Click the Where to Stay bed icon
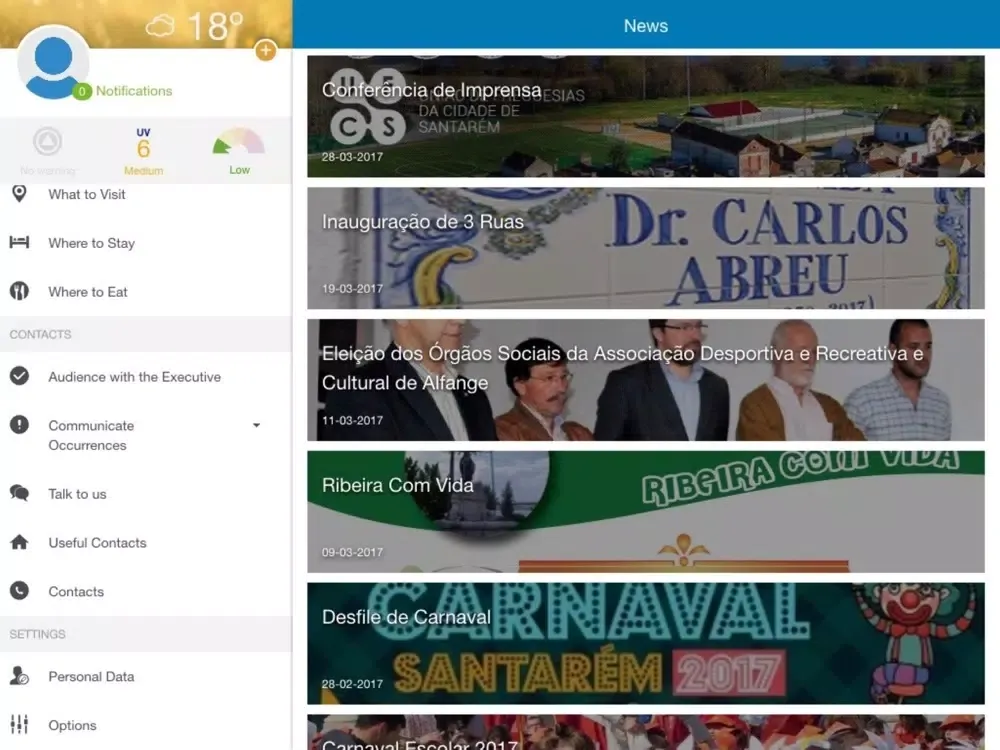The height and width of the screenshot is (750, 1000). tap(19, 242)
